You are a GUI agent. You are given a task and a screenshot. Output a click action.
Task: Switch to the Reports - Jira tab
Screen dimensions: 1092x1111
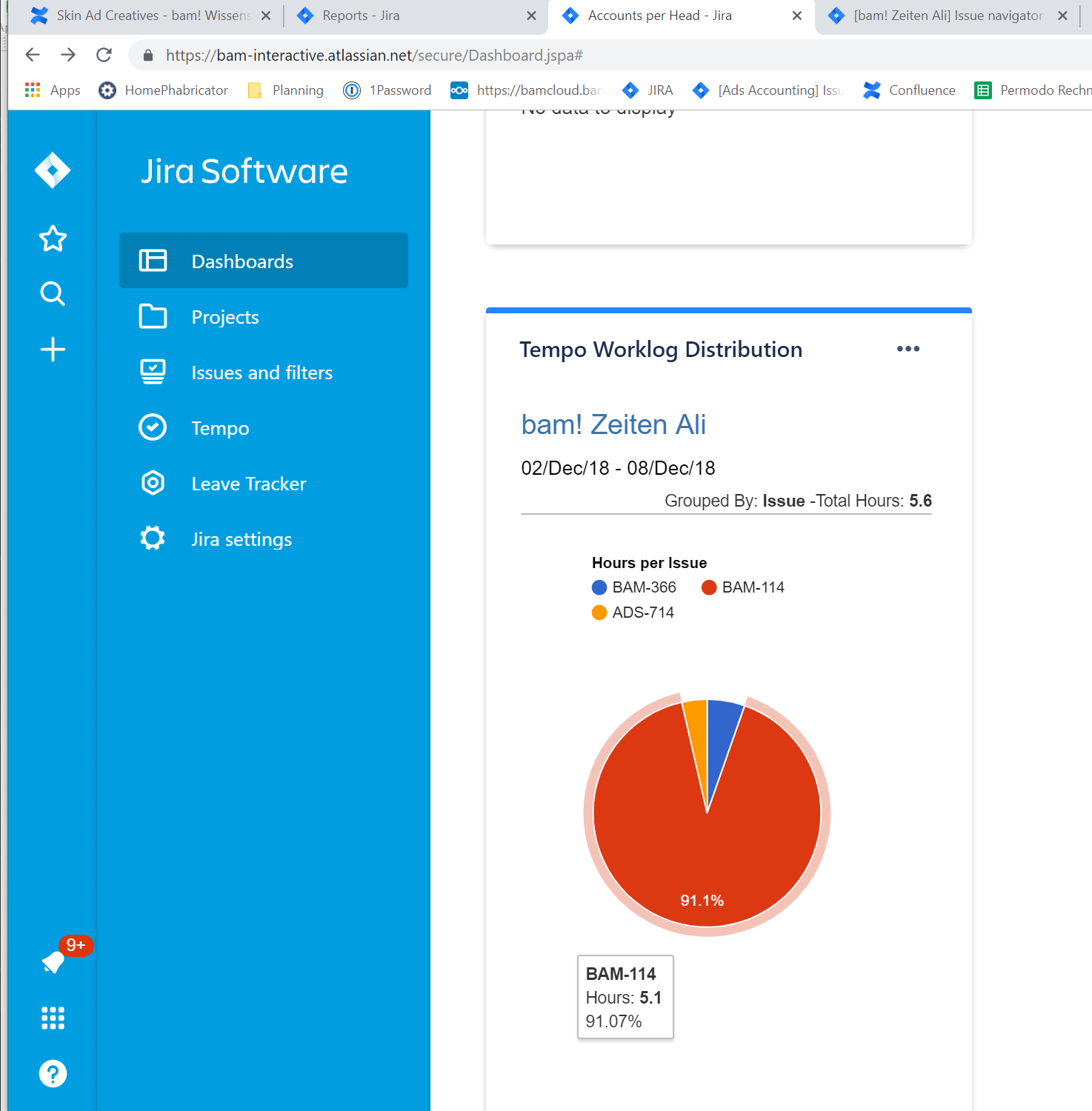415,16
